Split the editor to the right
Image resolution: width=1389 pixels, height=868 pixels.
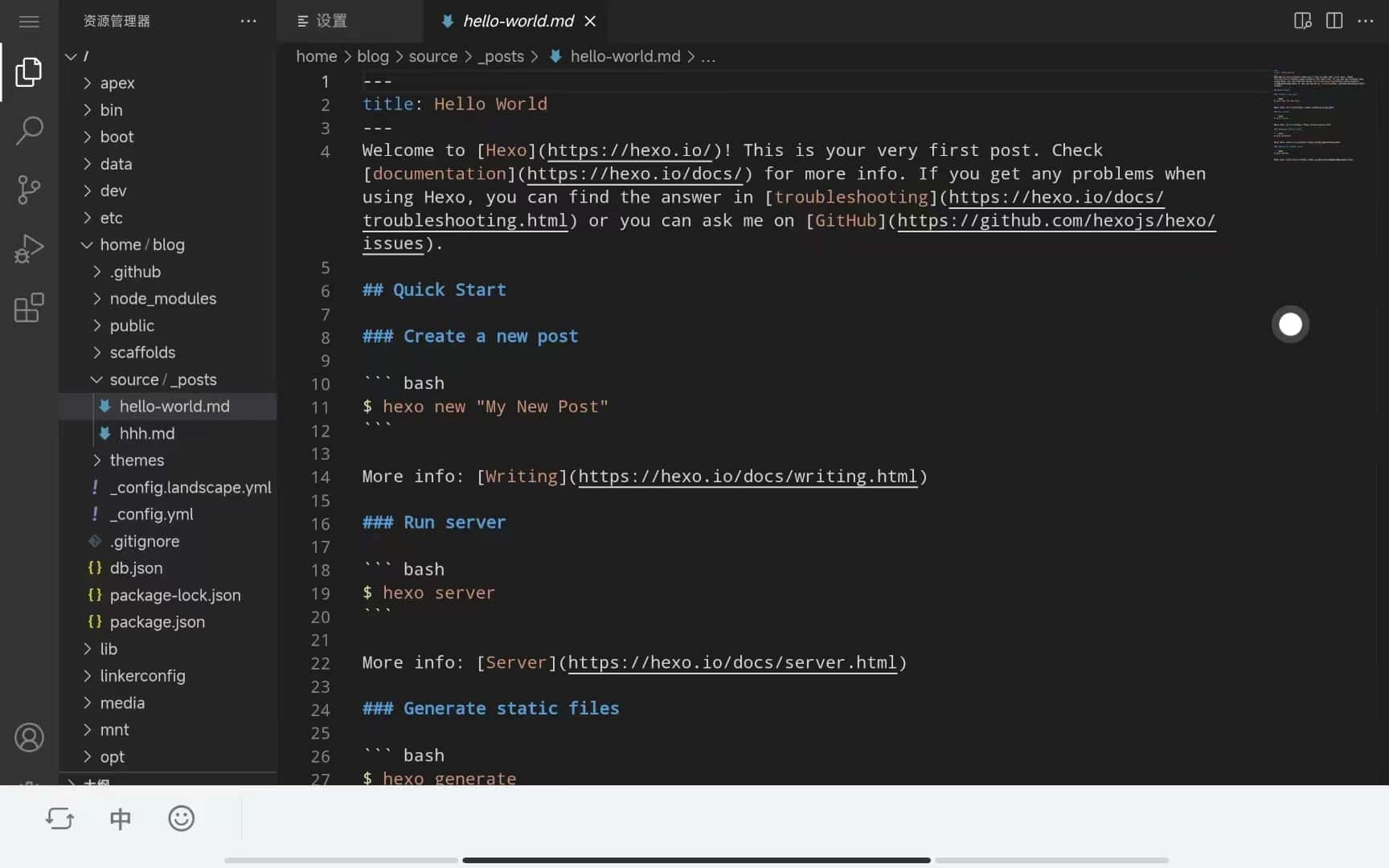(1334, 21)
